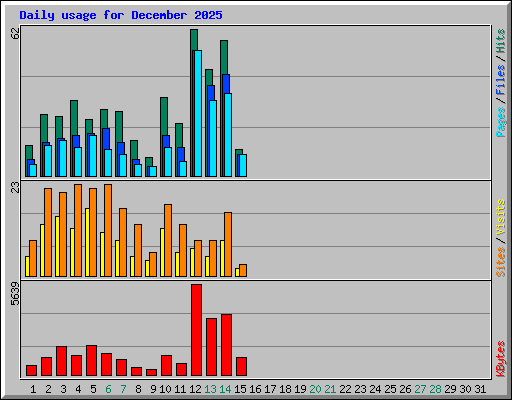Click the green day label '14'

click(x=225, y=389)
